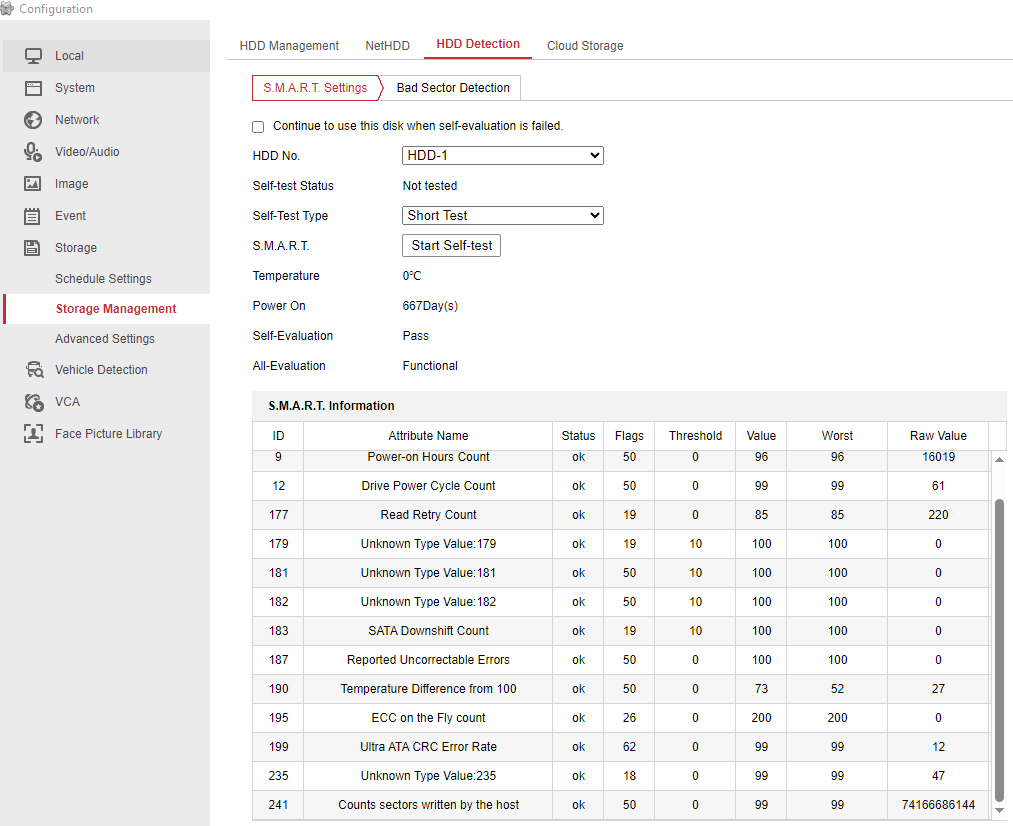Open Advanced Settings under Storage
Image resolution: width=1013 pixels, height=826 pixels.
[x=105, y=339]
